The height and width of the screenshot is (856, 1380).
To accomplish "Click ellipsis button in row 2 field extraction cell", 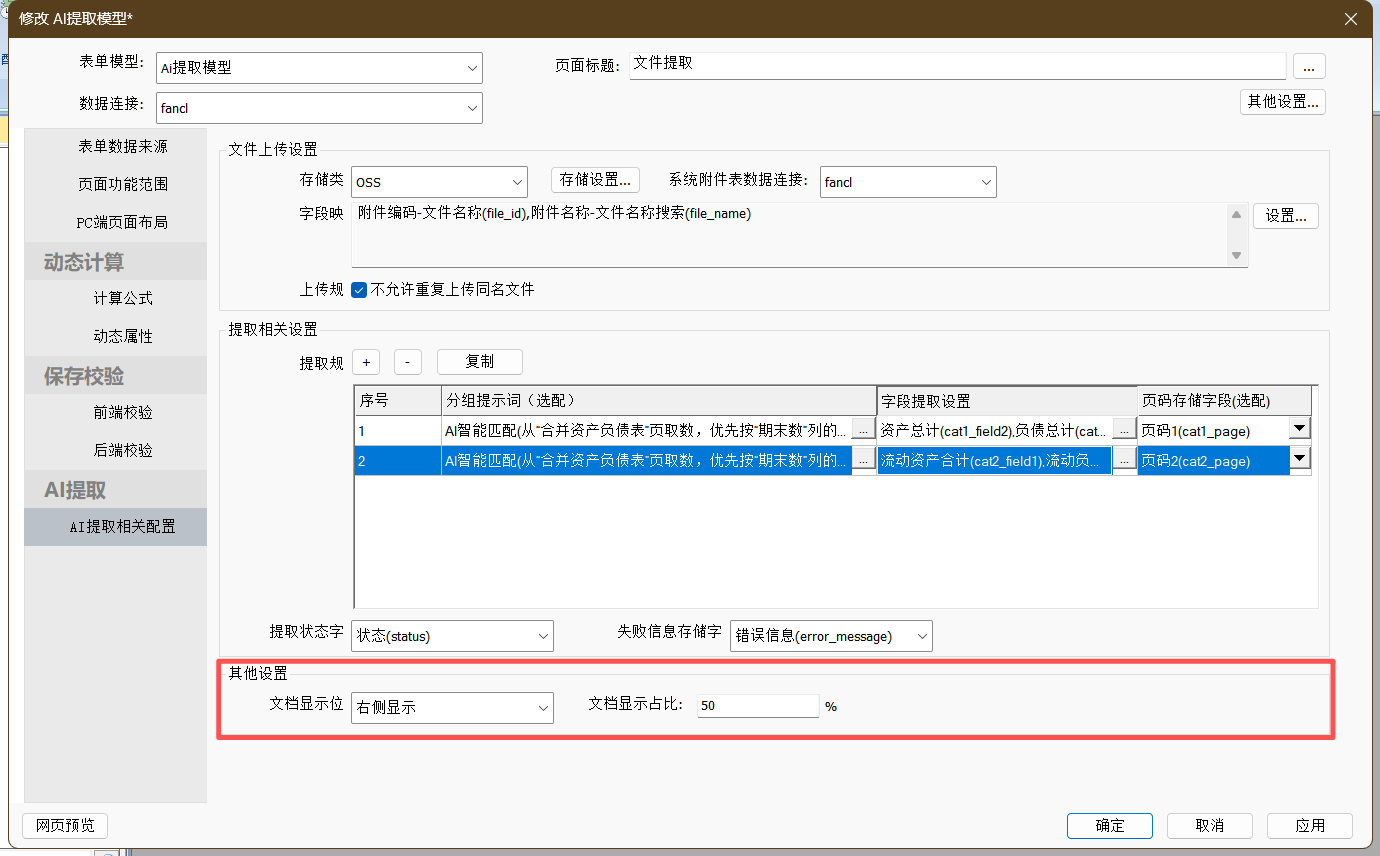I will coord(1124,460).
